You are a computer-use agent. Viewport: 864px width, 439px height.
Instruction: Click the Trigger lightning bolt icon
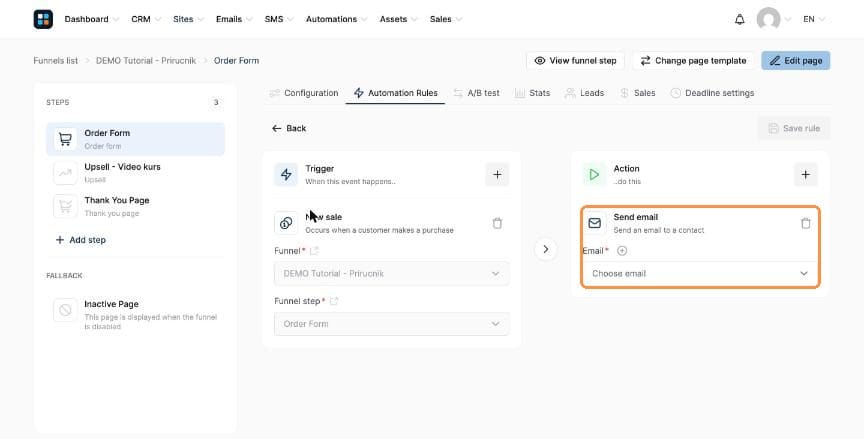pyautogui.click(x=286, y=175)
